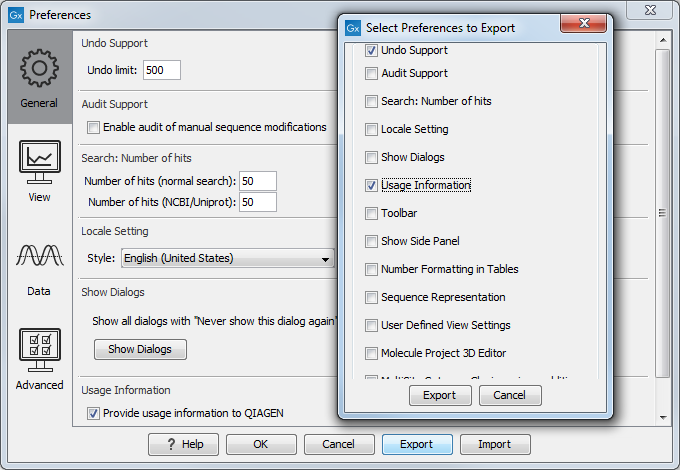Open the Data preferences section icon
Image resolution: width=680 pixels, height=470 pixels.
(39, 265)
